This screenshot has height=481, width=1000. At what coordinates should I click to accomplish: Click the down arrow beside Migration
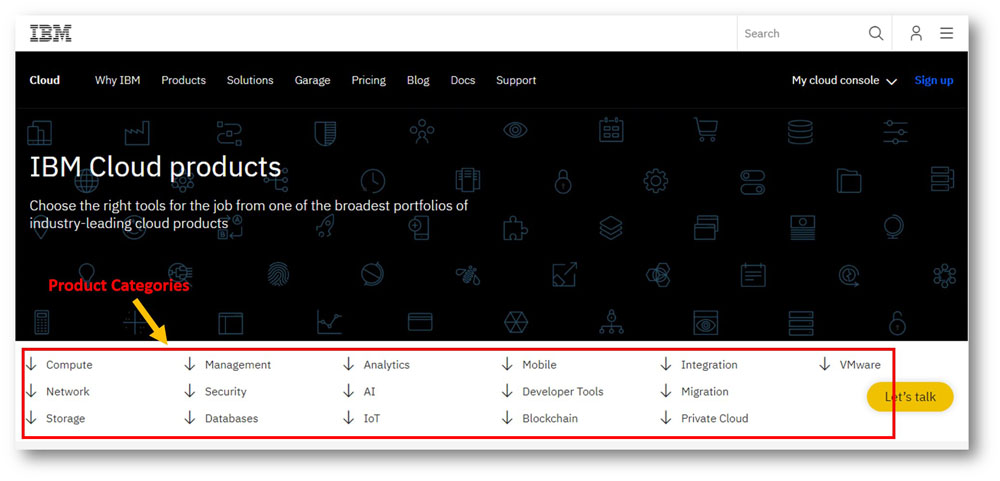tap(666, 391)
